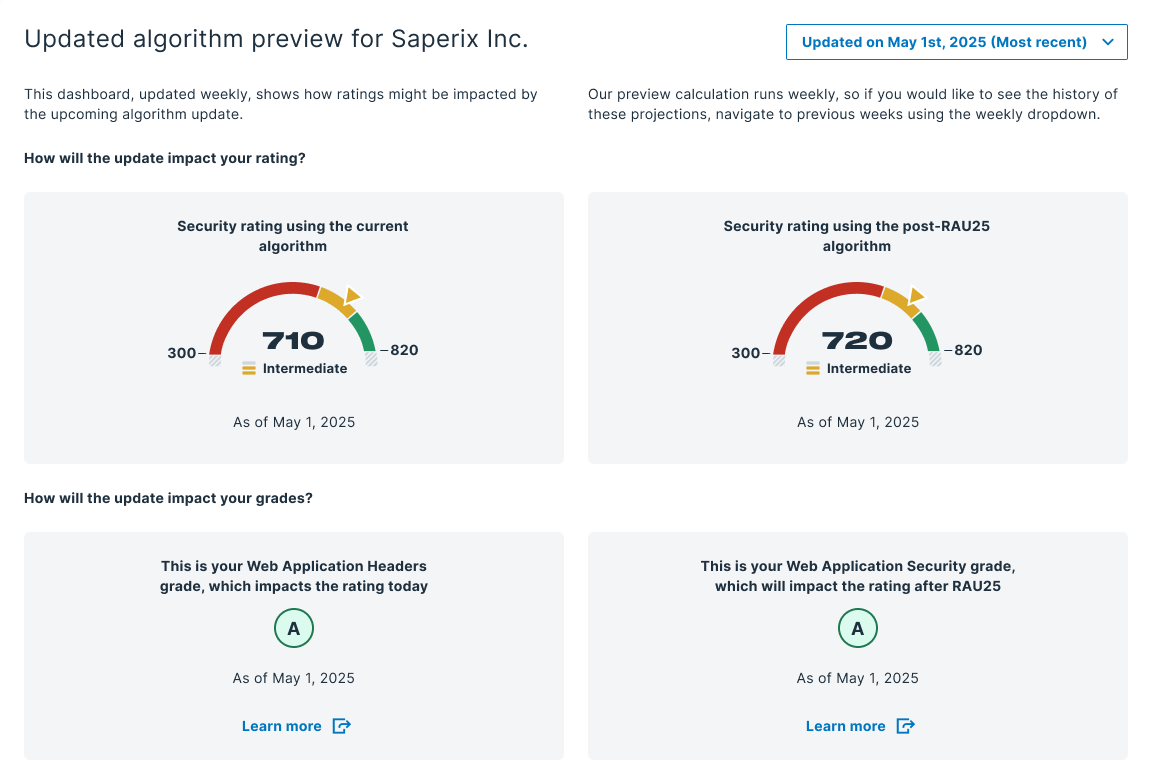Click the external-link icon beside left Learn more
The height and width of the screenshot is (781, 1151).
341,725
